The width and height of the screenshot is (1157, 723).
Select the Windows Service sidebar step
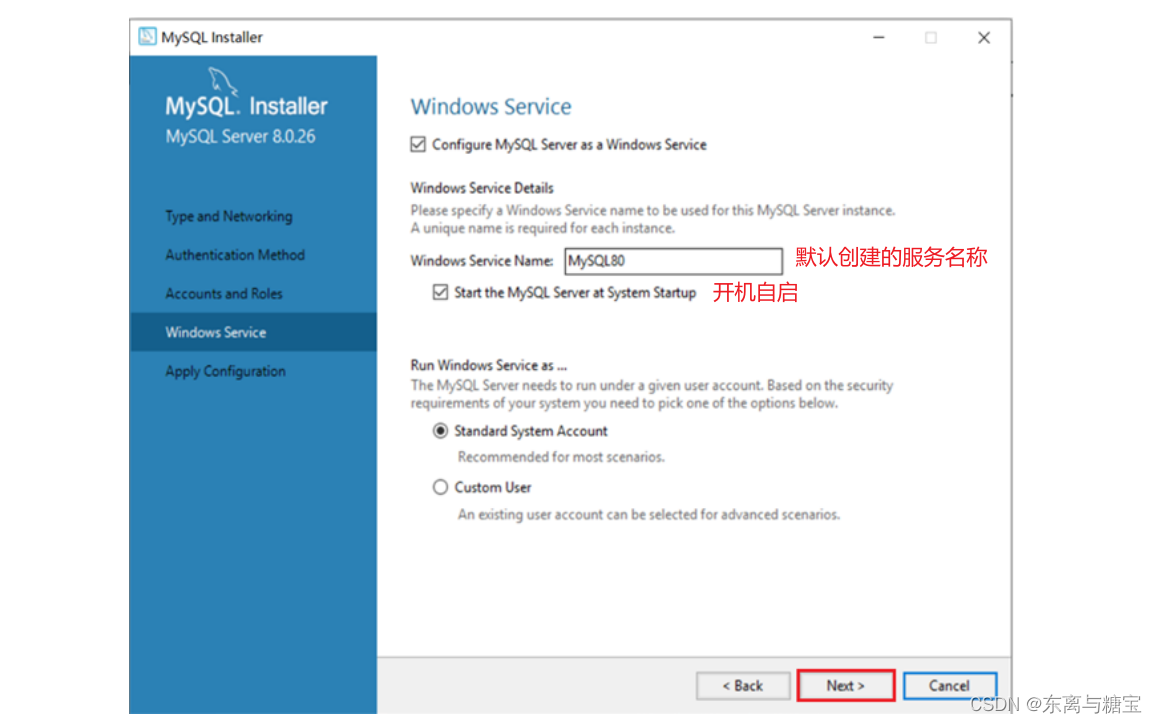253,332
